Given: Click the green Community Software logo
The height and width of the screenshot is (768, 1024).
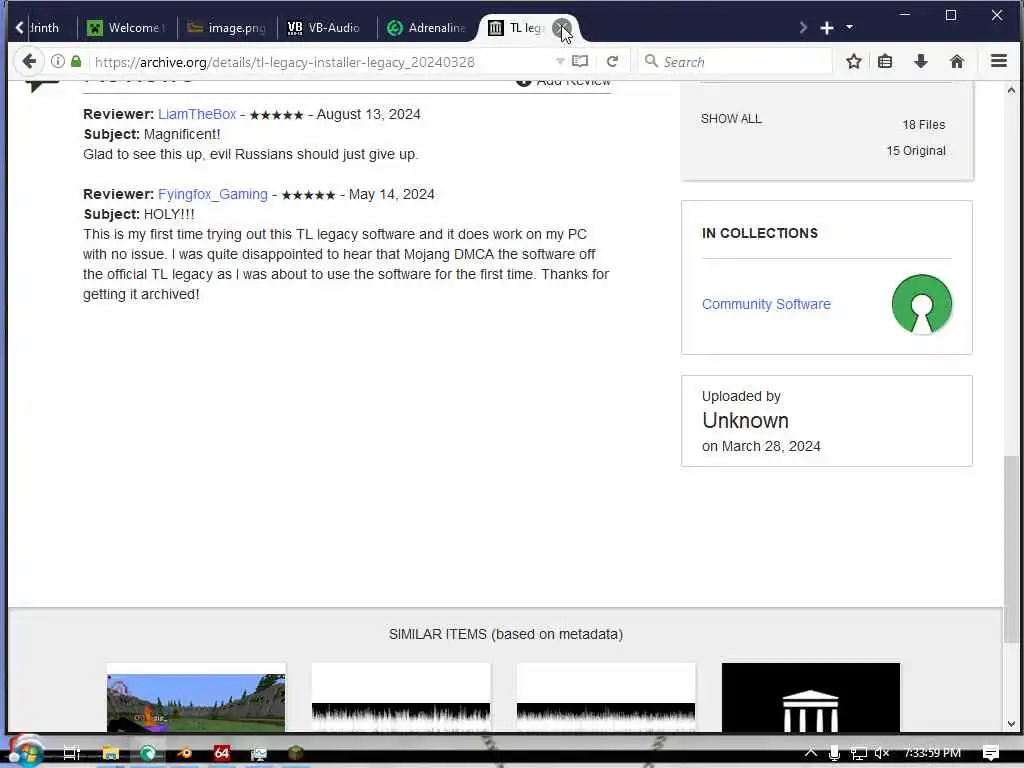Looking at the screenshot, I should point(921,304).
